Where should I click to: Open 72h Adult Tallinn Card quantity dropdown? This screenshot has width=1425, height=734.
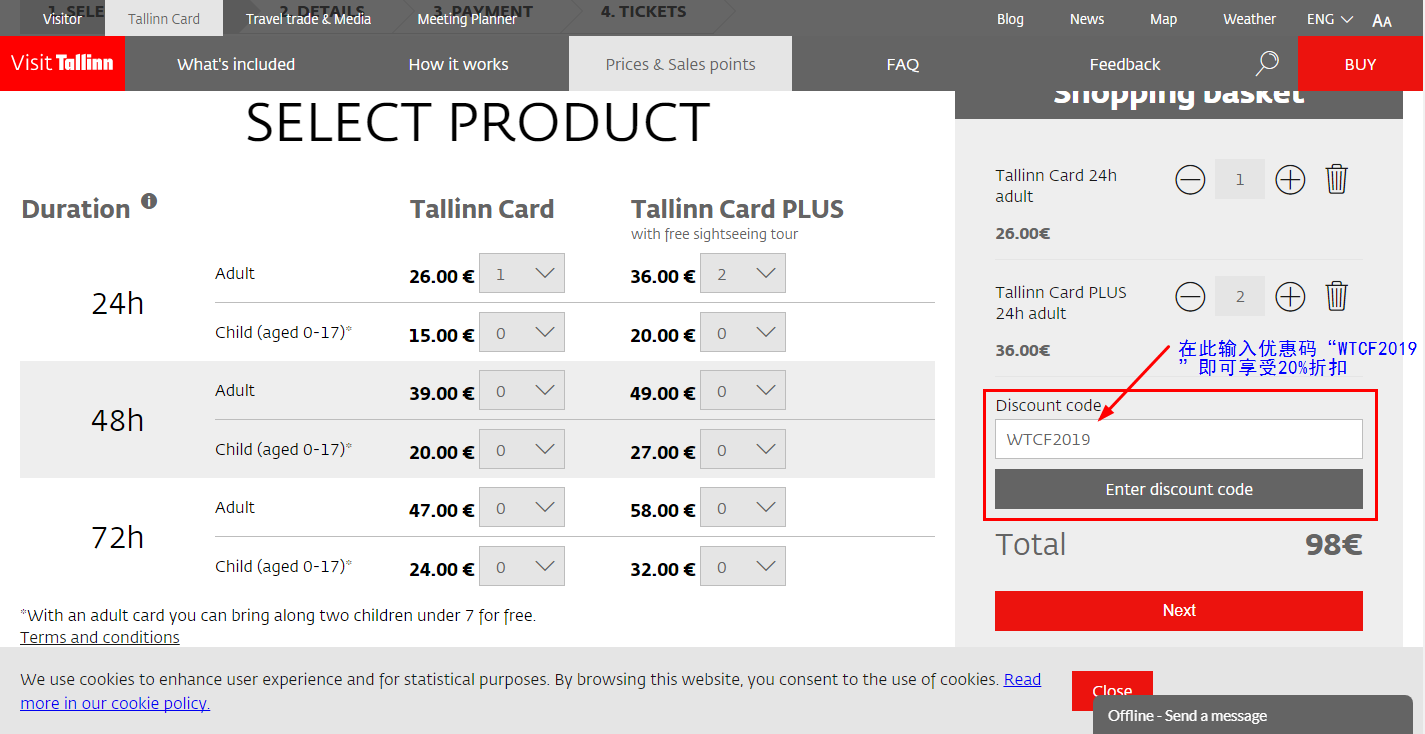[522, 508]
